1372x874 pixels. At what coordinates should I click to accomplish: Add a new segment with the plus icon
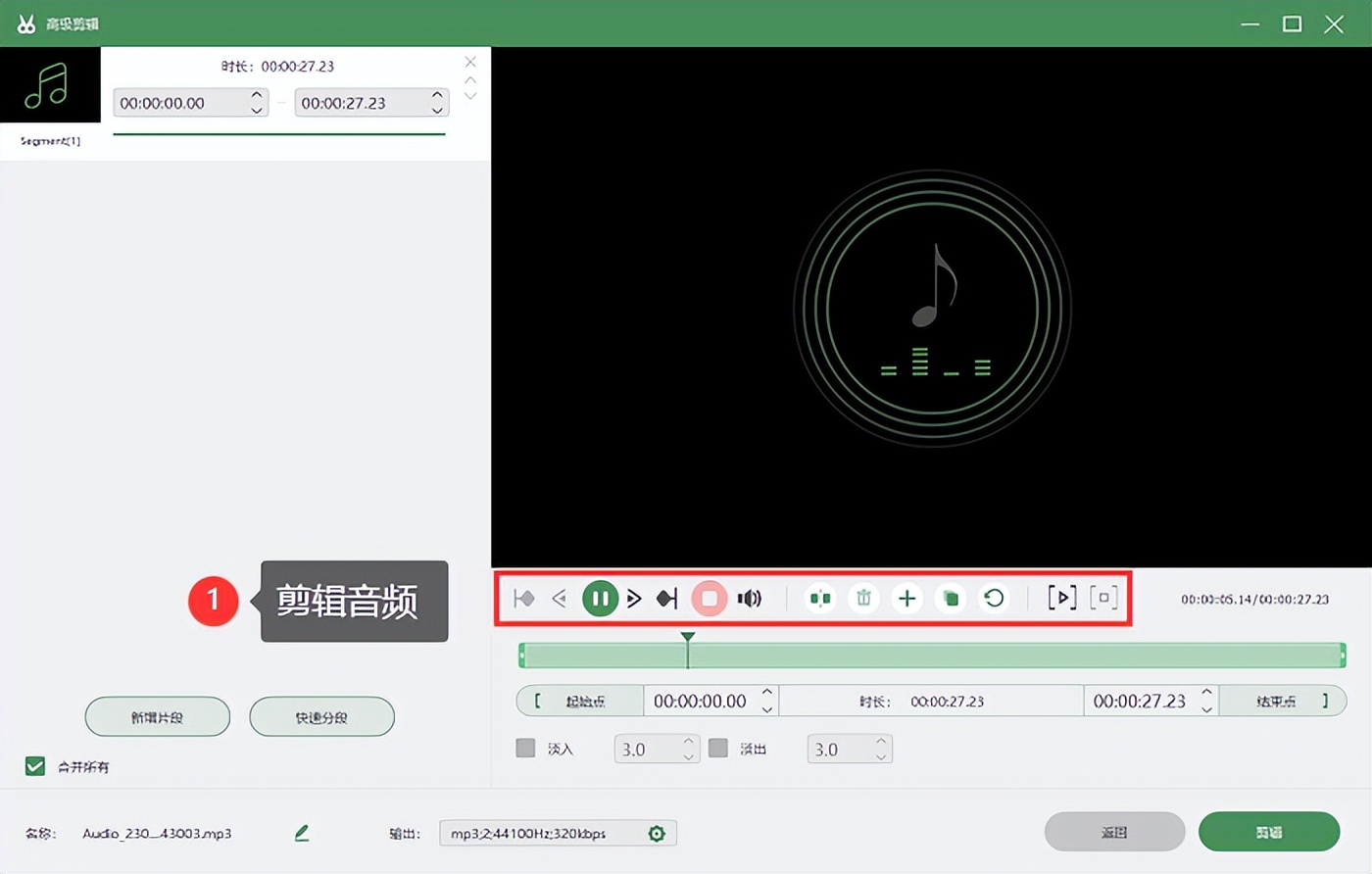(x=906, y=598)
